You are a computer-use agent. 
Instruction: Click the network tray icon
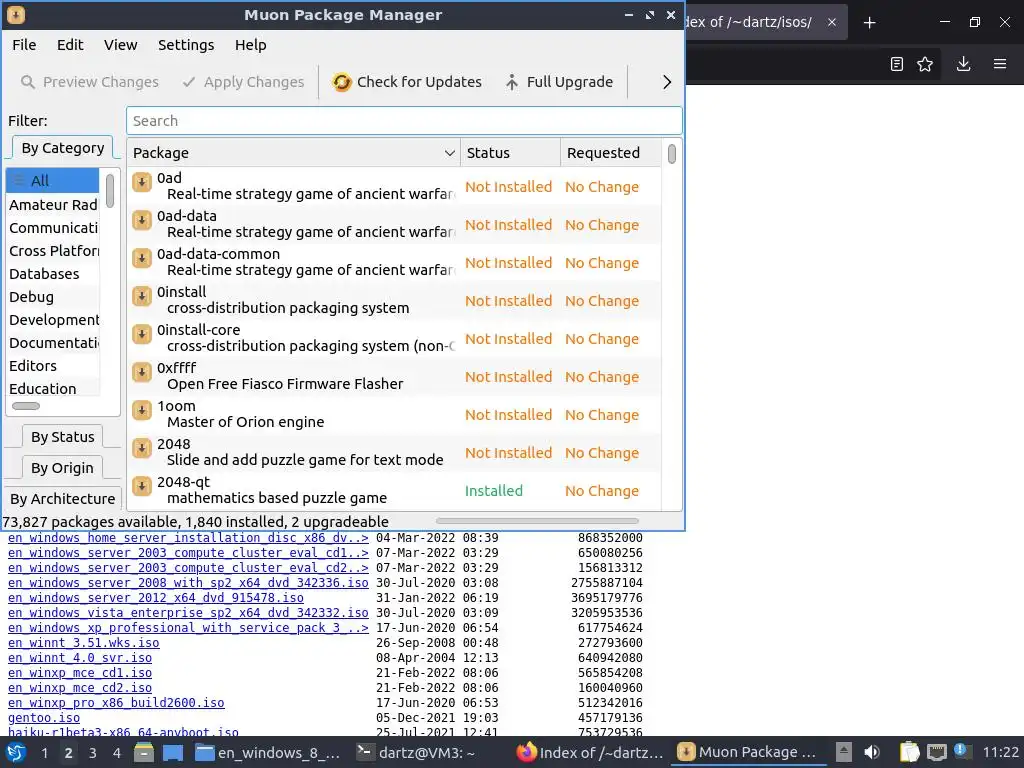click(937, 752)
